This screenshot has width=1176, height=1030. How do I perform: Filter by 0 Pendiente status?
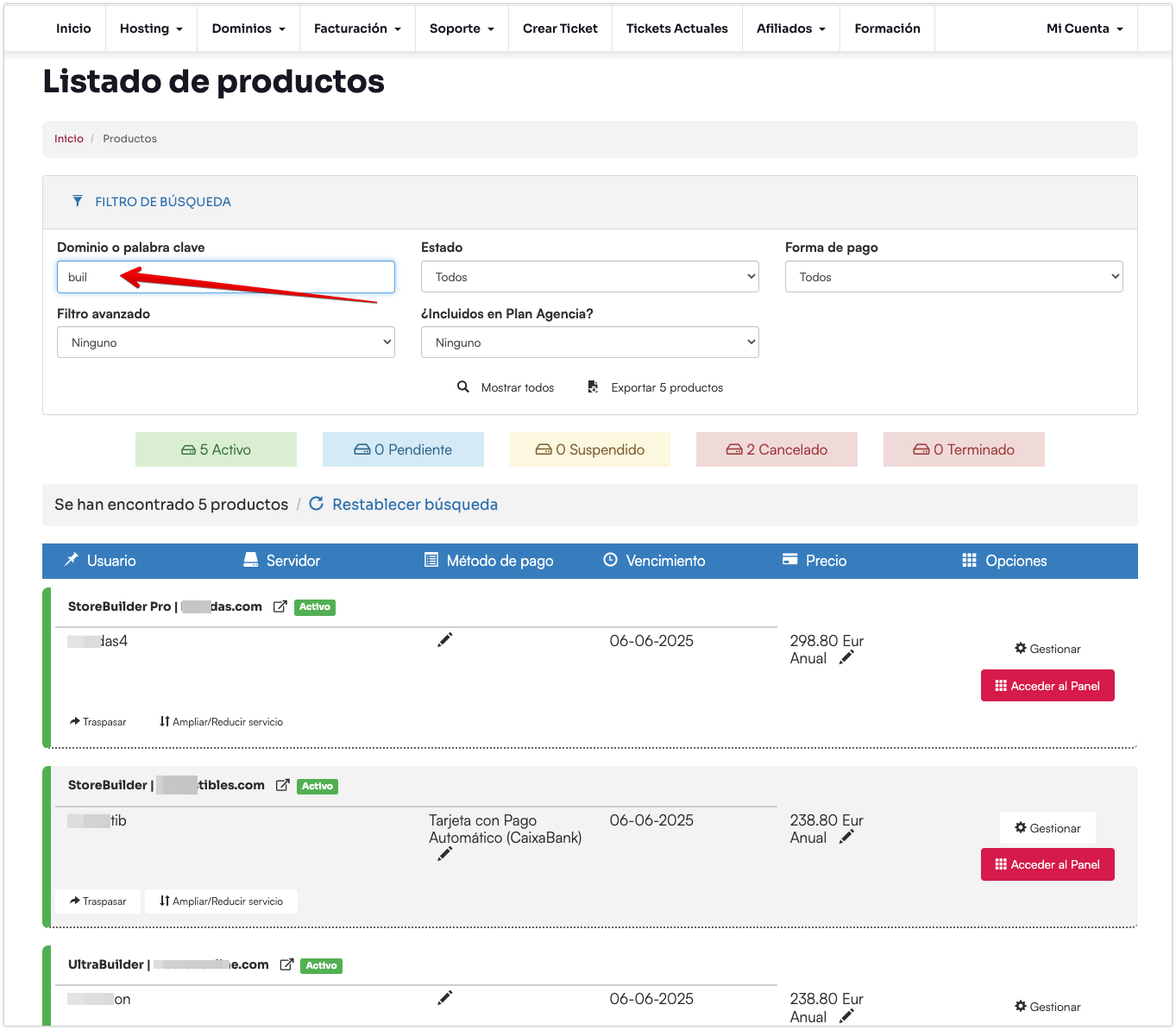(x=403, y=449)
